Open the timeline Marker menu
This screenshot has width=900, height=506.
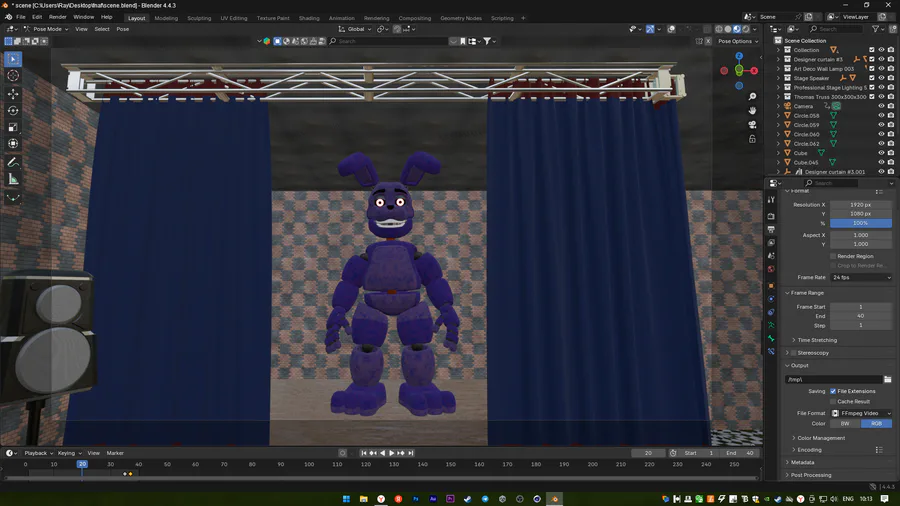[115, 453]
